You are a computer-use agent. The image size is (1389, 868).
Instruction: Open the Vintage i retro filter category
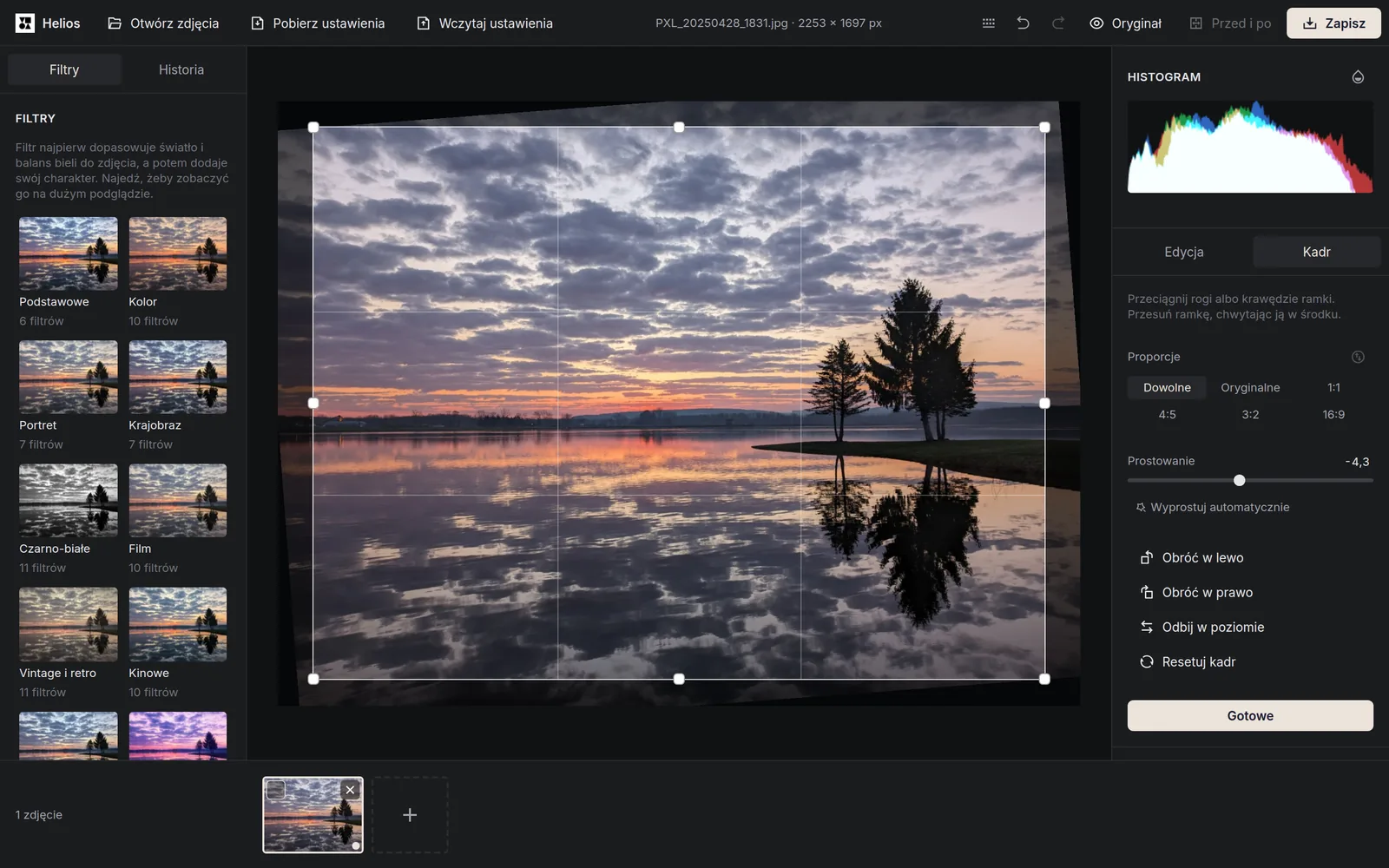pyautogui.click(x=69, y=643)
